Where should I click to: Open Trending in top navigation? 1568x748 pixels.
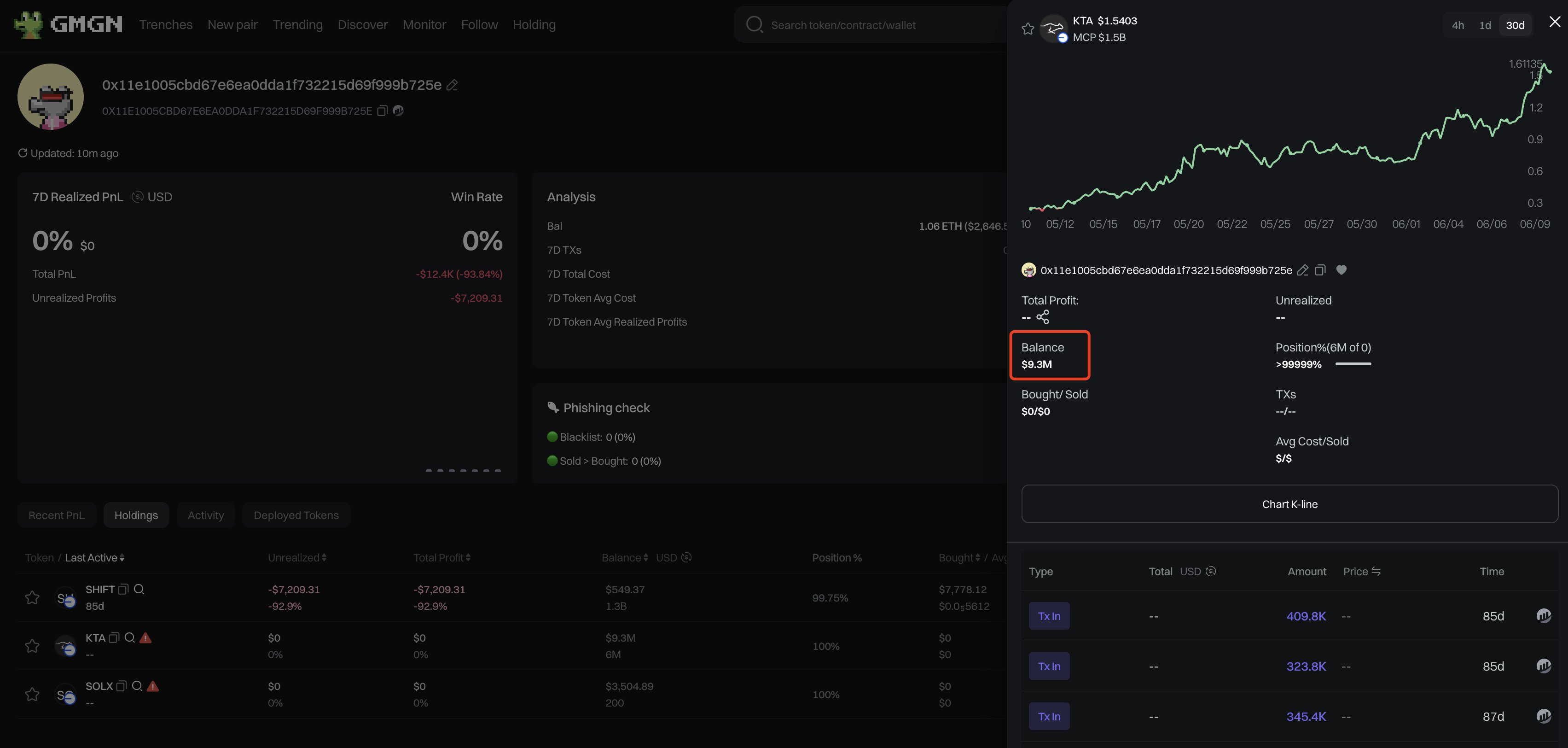(298, 25)
